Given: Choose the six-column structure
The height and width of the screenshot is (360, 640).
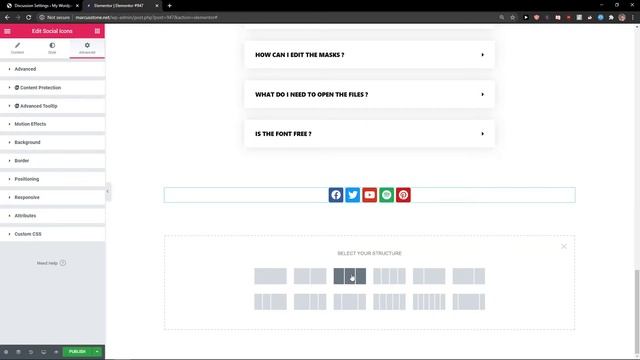Looking at the screenshot, I should tap(429, 302).
